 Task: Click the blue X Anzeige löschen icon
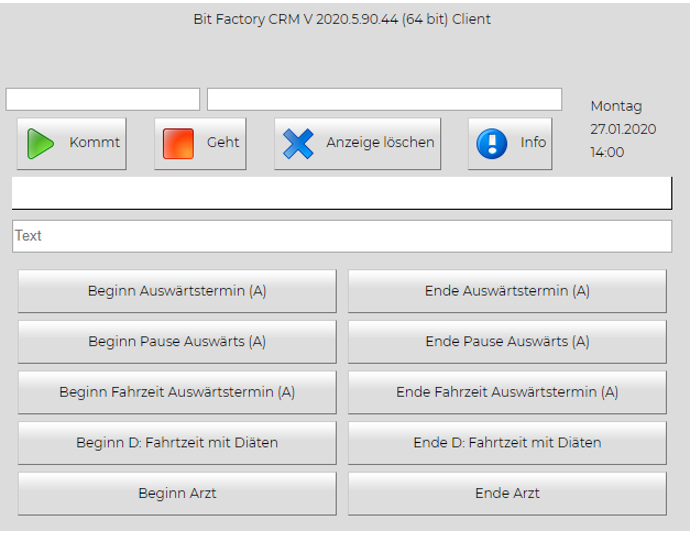[298, 143]
